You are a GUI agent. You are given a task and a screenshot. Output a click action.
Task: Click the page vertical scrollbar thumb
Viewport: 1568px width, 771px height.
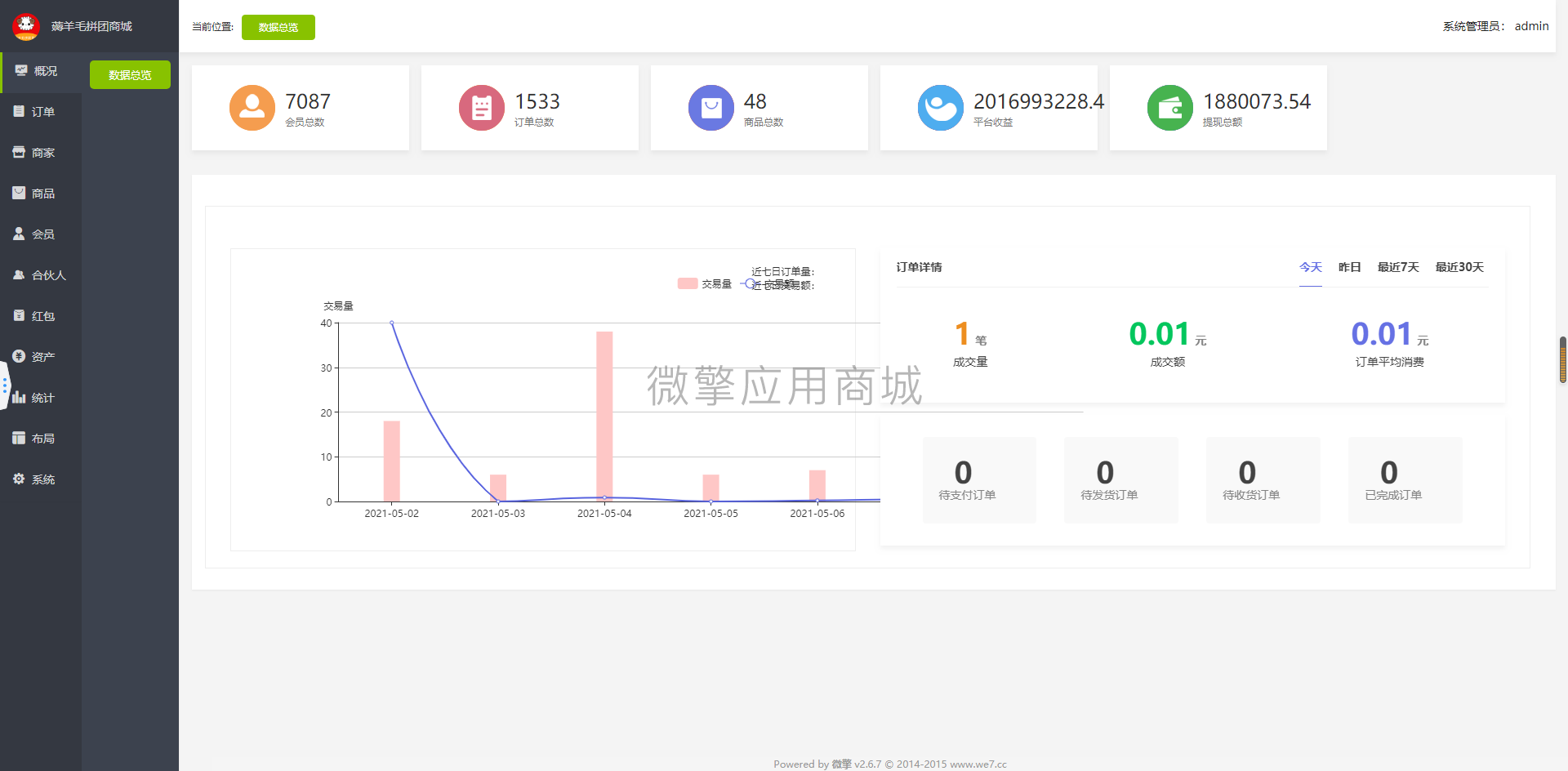(x=1563, y=359)
